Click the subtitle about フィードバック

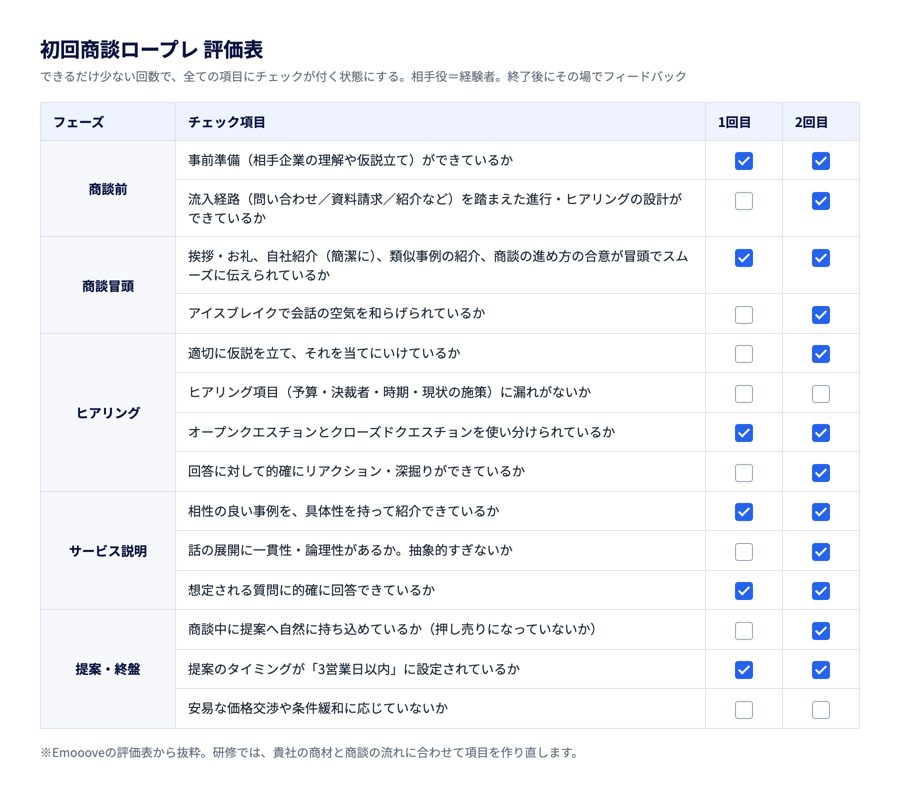pyautogui.click(x=363, y=76)
